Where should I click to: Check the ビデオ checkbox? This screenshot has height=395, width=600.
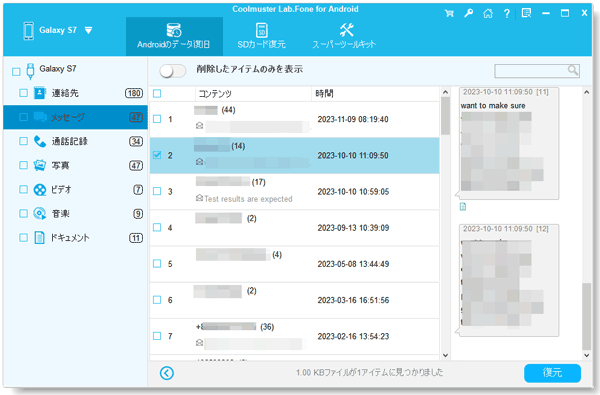click(x=23, y=189)
